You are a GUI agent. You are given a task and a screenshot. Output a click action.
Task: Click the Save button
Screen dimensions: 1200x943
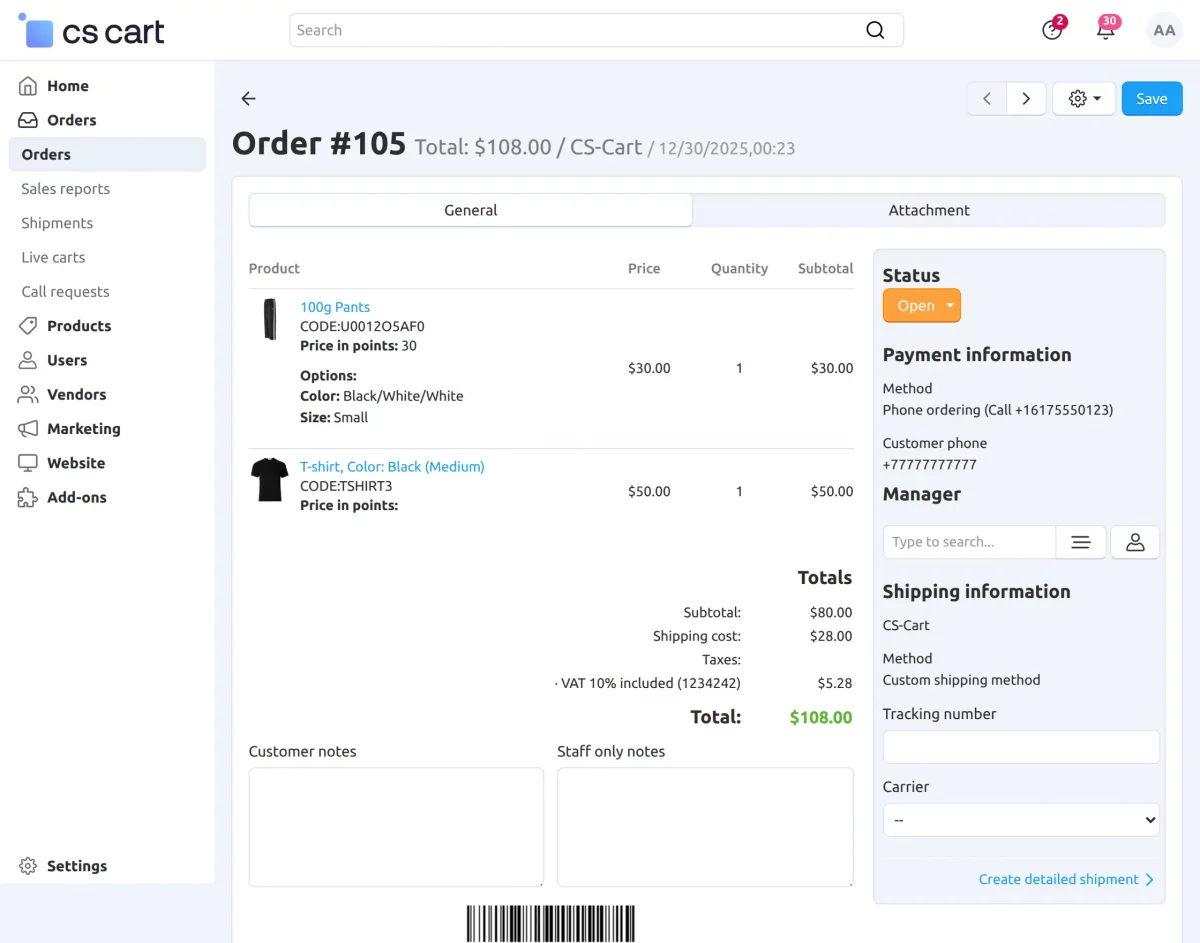tap(1151, 98)
